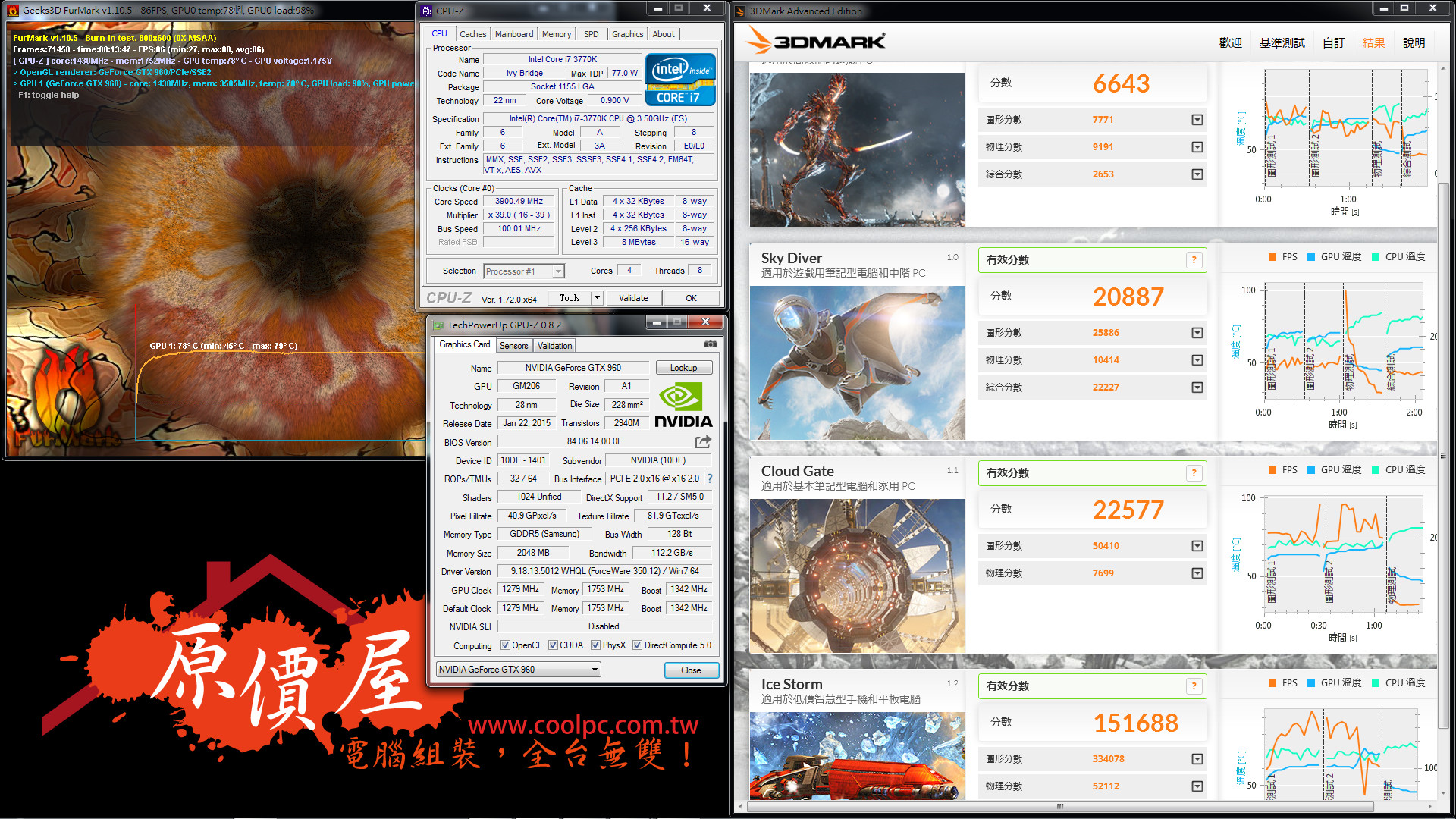The height and width of the screenshot is (819, 1456).
Task: Toggle the CUDA checkbox in GPU-Z
Action: [553, 645]
